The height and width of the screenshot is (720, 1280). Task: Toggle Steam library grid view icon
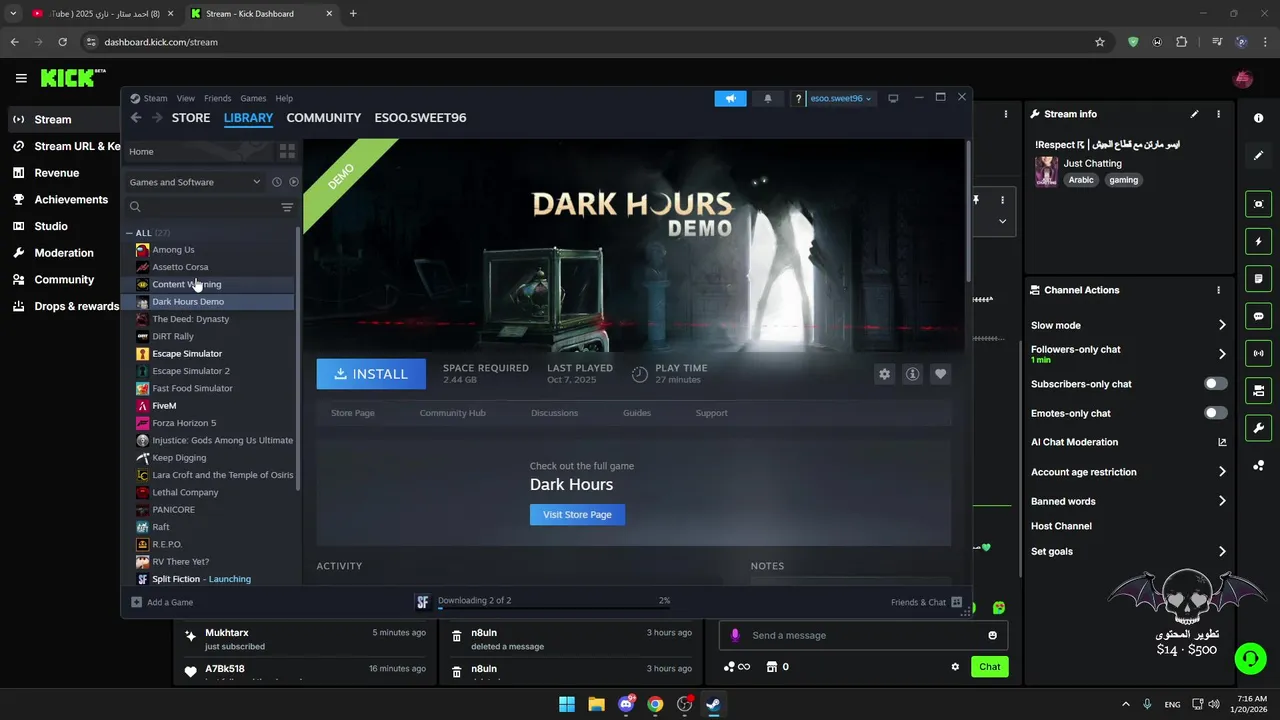pos(287,151)
